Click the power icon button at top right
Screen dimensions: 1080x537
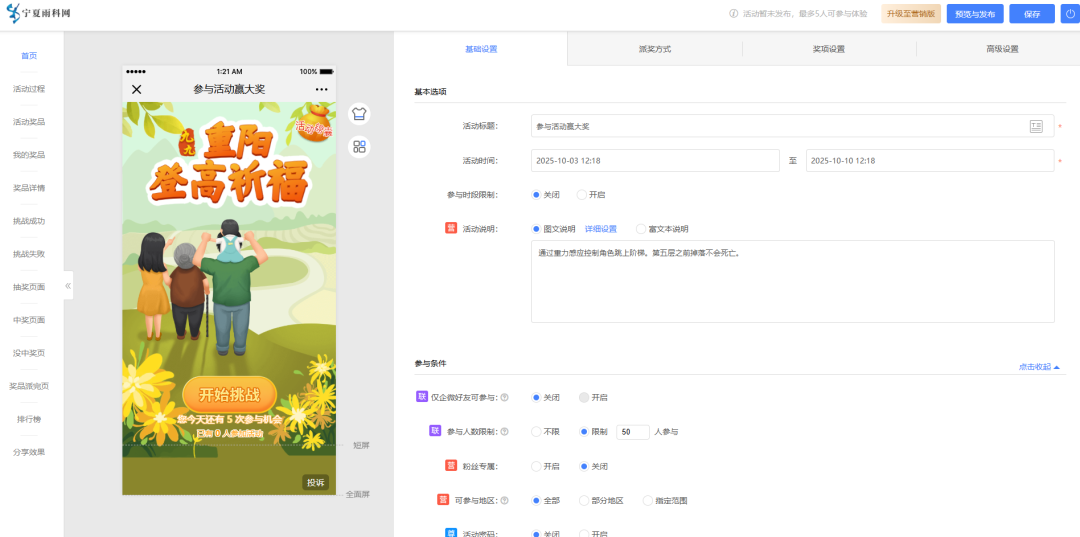coord(1070,14)
